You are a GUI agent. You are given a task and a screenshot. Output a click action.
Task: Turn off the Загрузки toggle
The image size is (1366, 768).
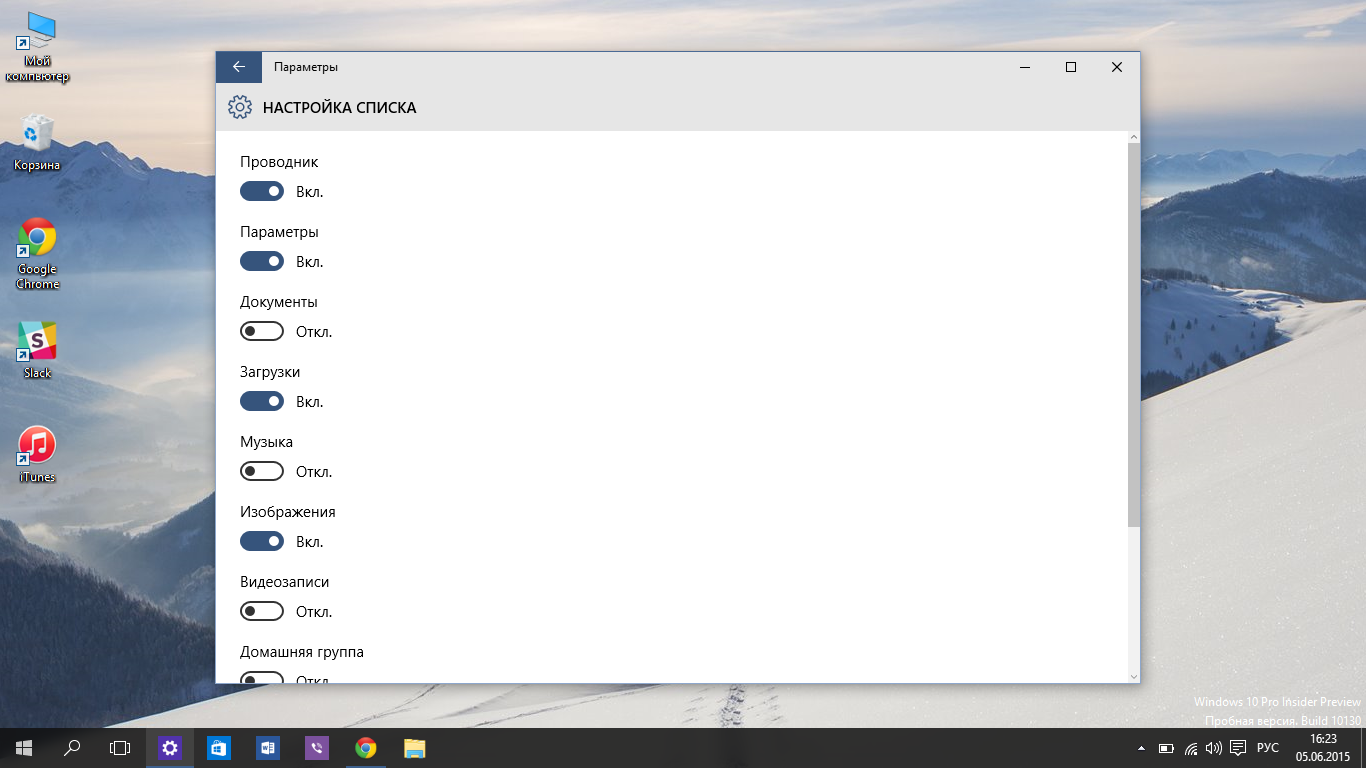pos(262,401)
